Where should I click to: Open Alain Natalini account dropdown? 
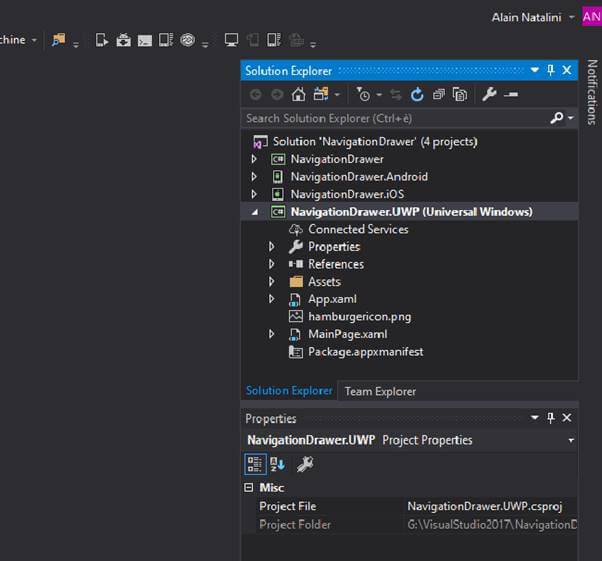[x=571, y=17]
